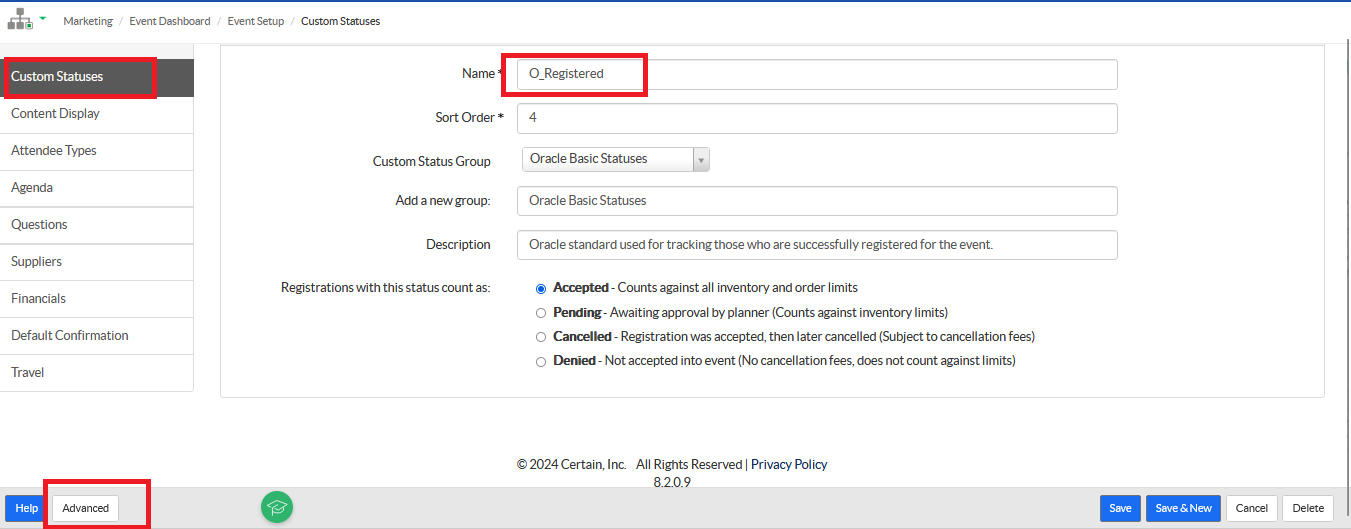Choose the Cancelled radio option
The image size is (1351, 529).
pos(541,337)
